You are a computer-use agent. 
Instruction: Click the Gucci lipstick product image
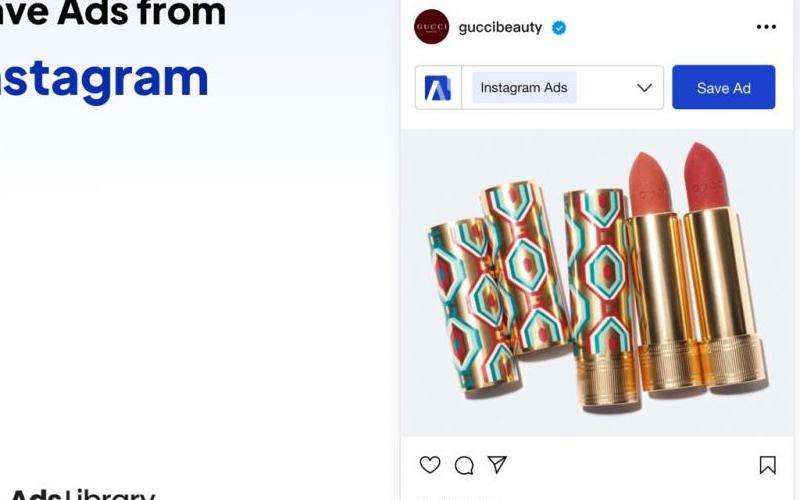[597, 283]
